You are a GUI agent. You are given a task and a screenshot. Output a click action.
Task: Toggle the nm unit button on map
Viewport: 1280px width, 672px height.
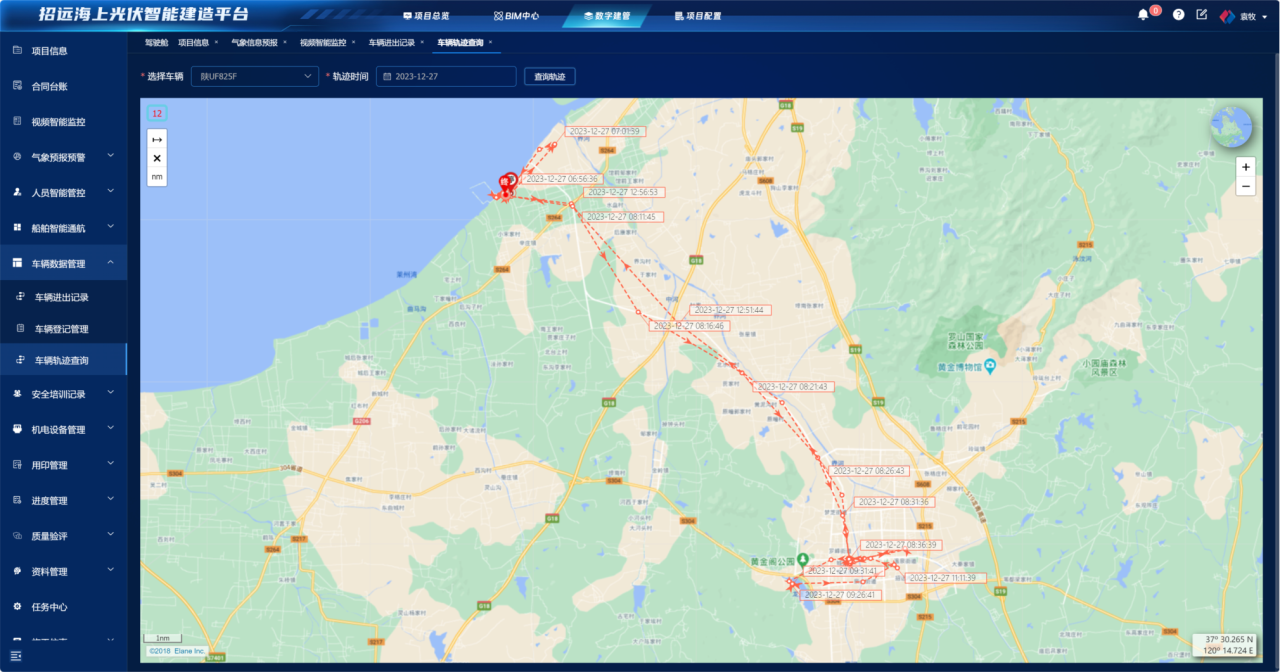[157, 177]
